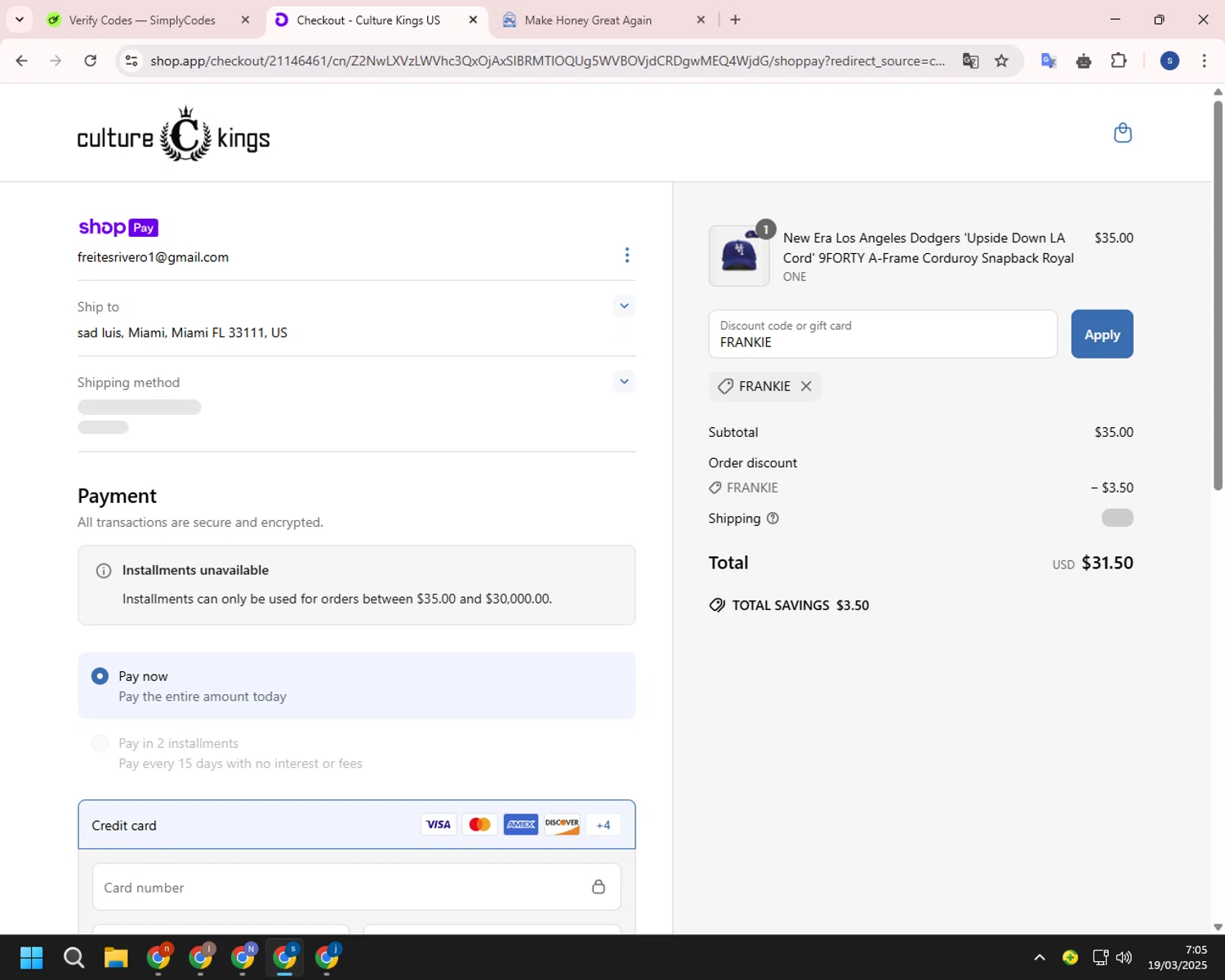Open File Explorer from the taskbar
1225x980 pixels.
coord(116,957)
